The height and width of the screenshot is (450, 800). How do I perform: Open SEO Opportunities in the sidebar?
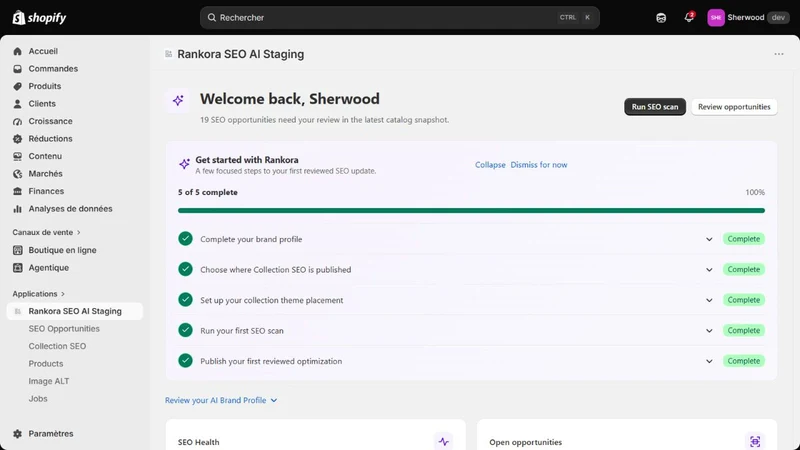[64, 329]
